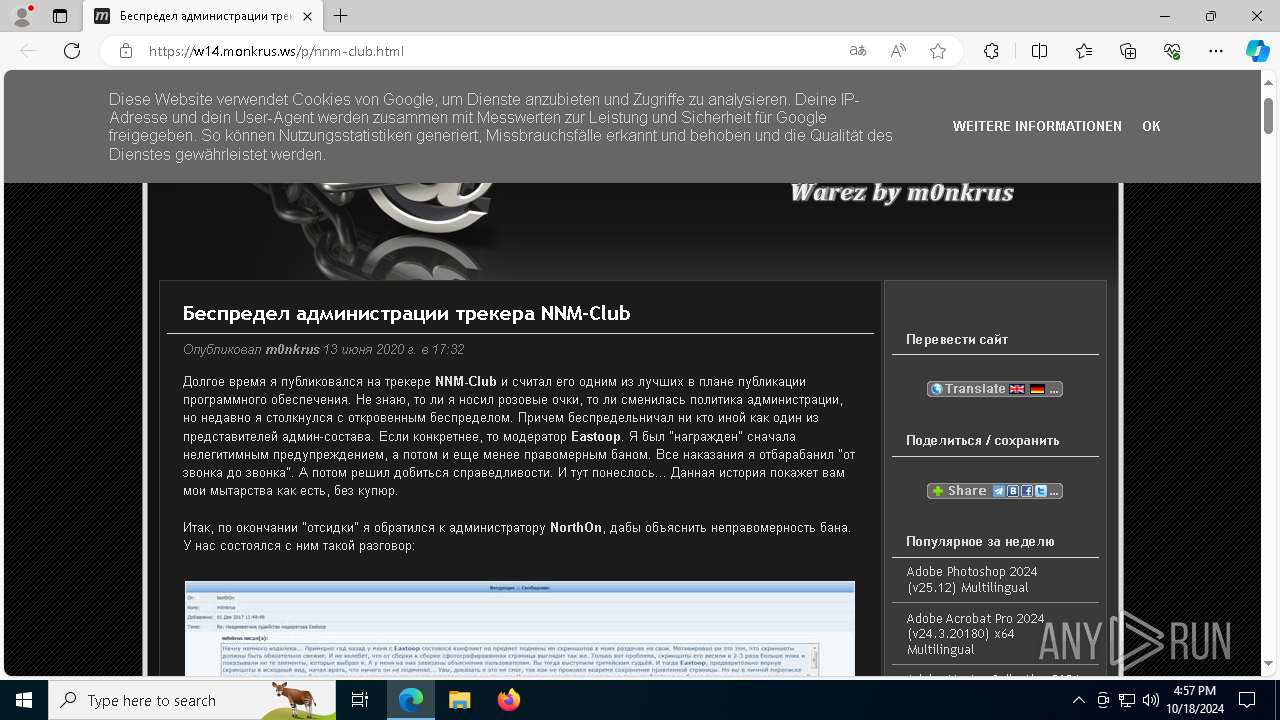Open Task View on the taskbar
This screenshot has width=1280, height=720.
360,700
